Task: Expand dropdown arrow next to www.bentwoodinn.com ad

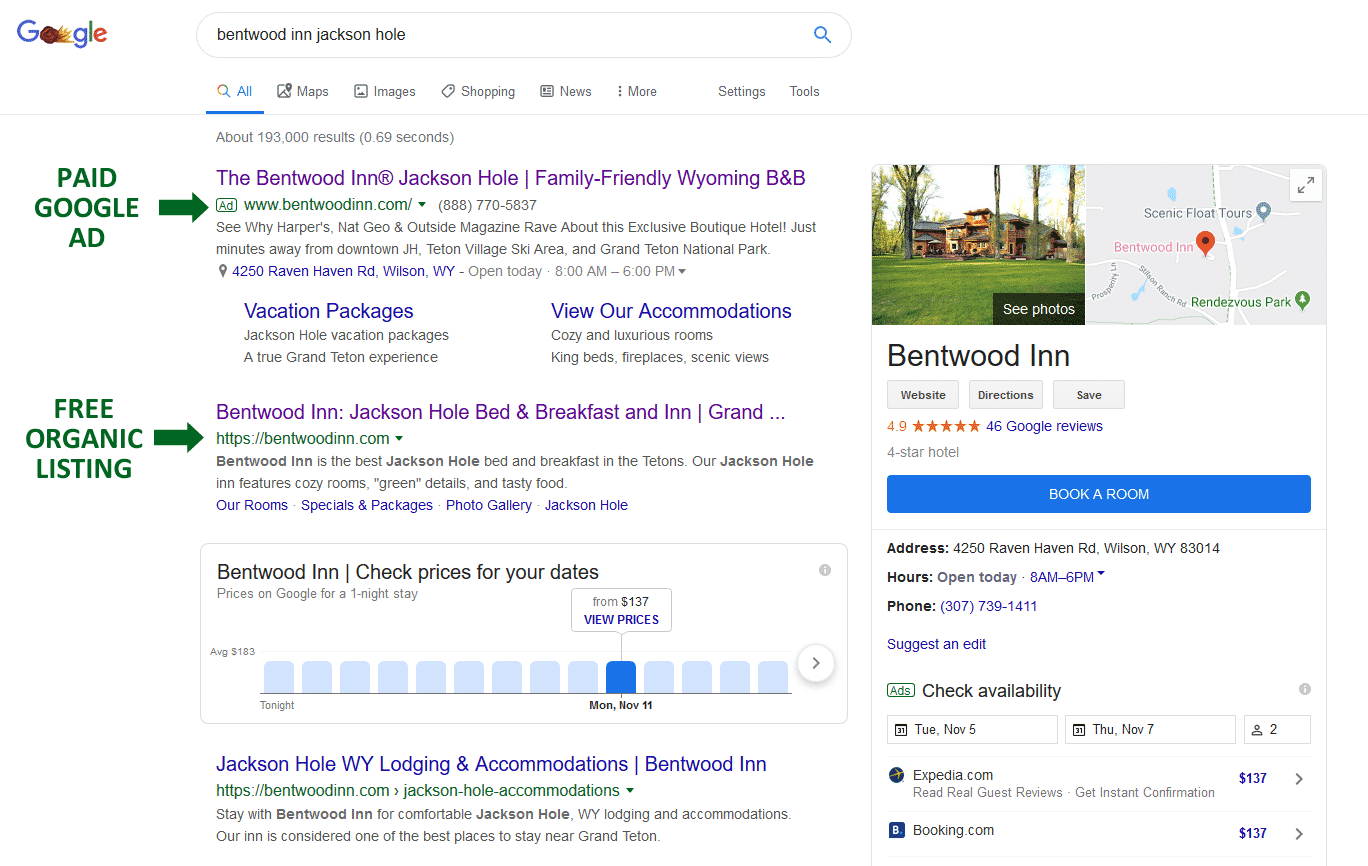Action: click(422, 205)
